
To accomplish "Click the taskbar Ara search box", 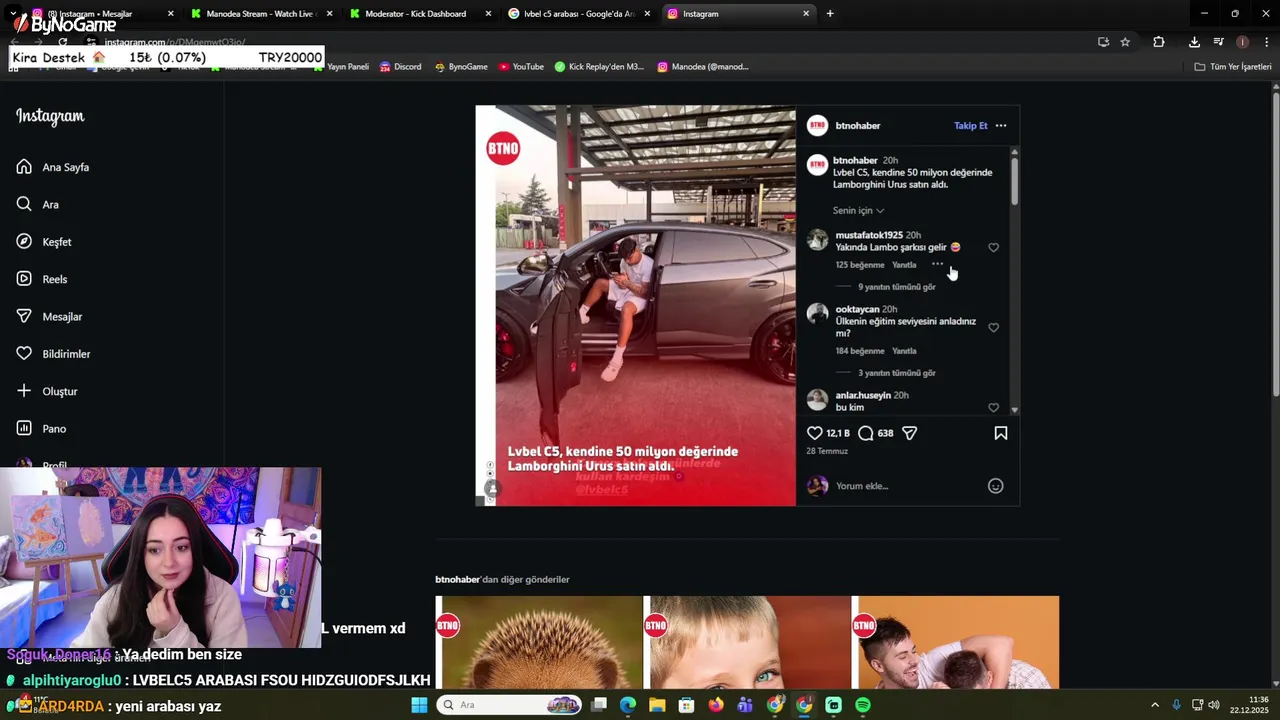I will point(510,705).
